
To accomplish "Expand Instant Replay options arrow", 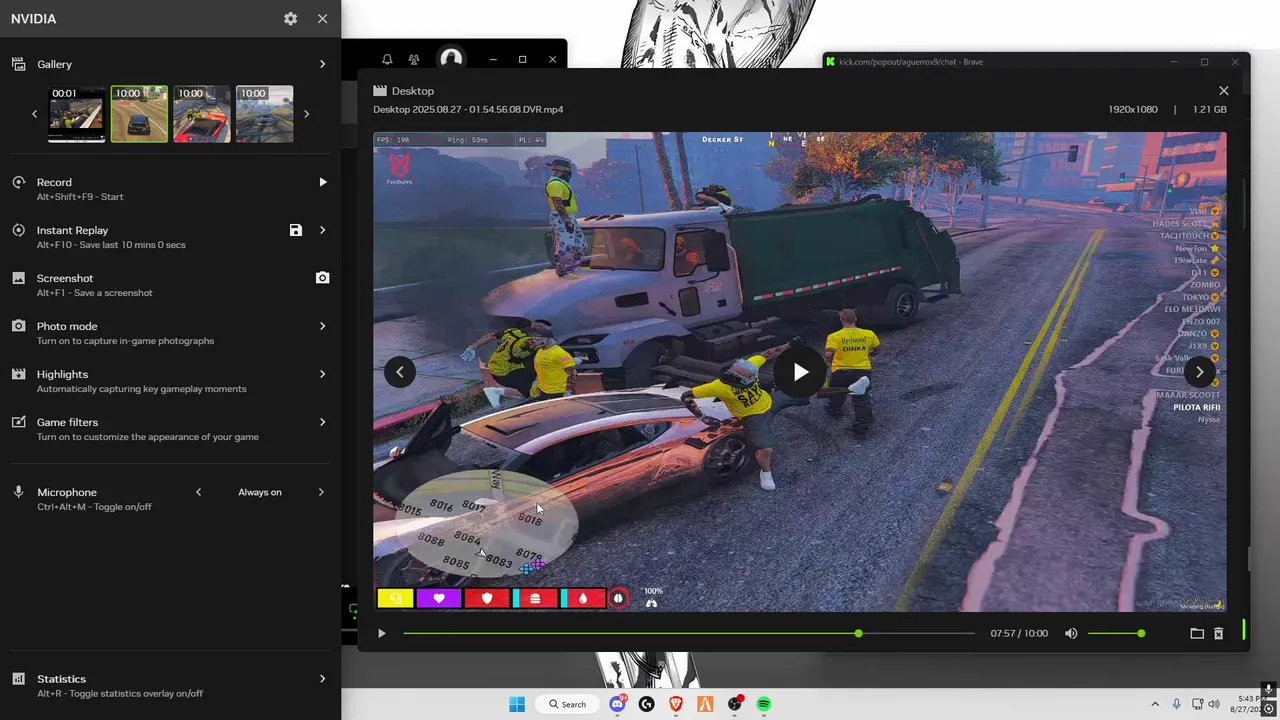I will coord(322,230).
